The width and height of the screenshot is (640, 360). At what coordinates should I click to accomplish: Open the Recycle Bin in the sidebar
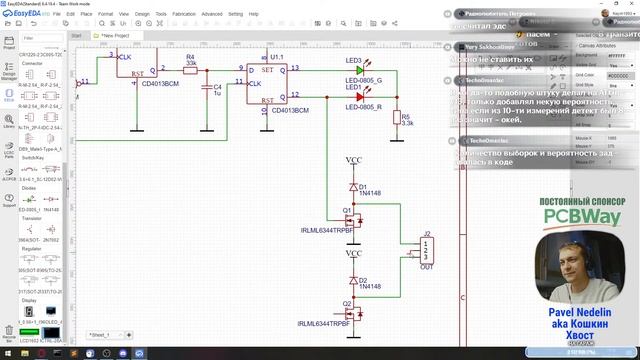click(9, 333)
